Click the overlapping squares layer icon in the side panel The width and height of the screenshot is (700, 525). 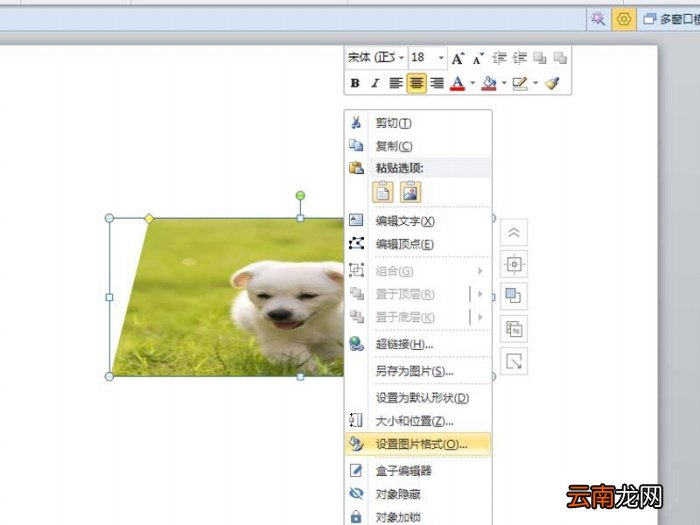[x=514, y=296]
